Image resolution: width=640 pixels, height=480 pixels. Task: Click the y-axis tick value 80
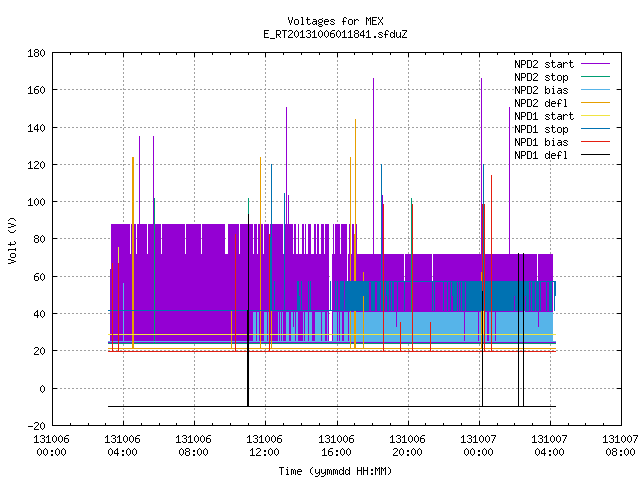tap(39, 239)
